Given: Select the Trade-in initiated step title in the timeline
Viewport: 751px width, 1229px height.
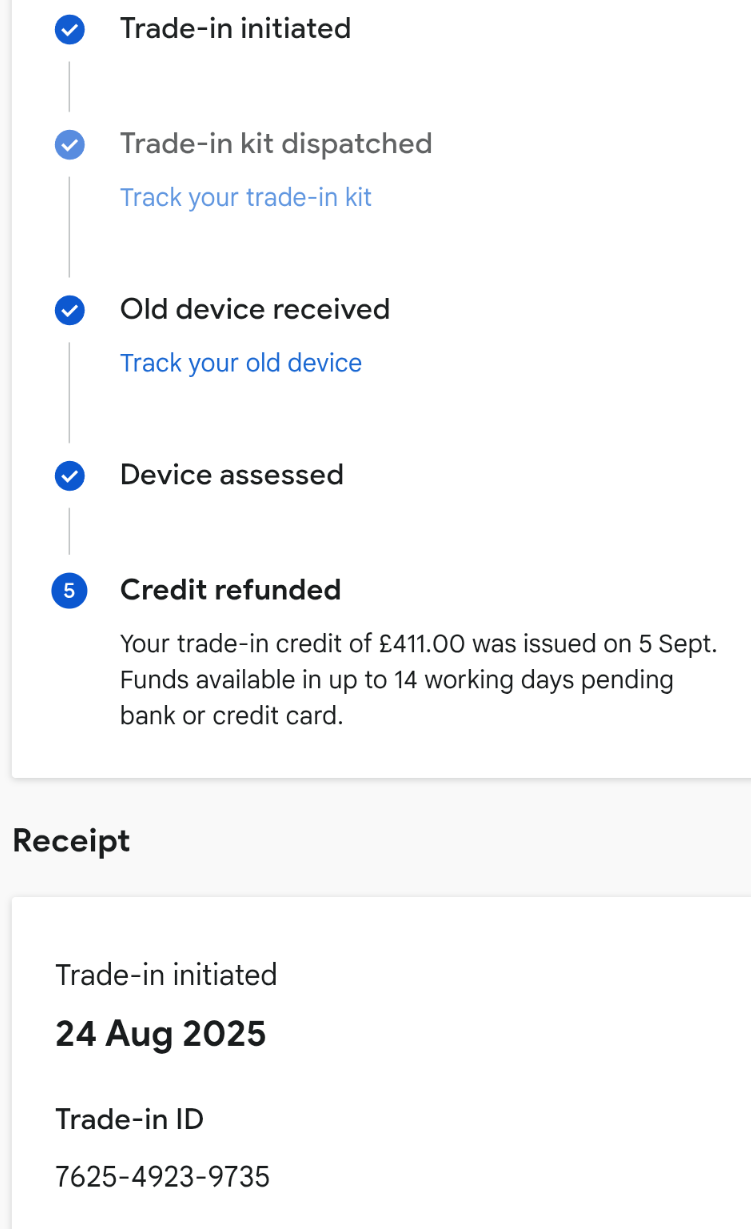Looking at the screenshot, I should [x=235, y=28].
